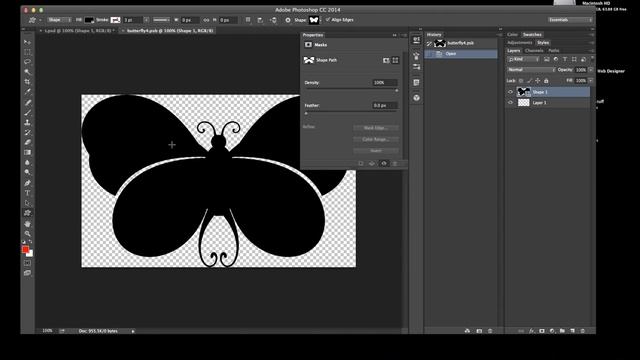The height and width of the screenshot is (360, 640).
Task: Open the Essentials workspace dropdown
Action: coord(570,20)
